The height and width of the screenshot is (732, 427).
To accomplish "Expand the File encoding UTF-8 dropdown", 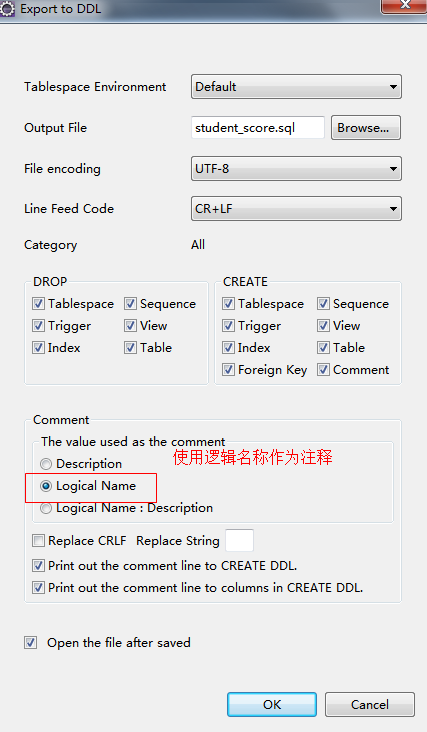I will pyautogui.click(x=296, y=169).
